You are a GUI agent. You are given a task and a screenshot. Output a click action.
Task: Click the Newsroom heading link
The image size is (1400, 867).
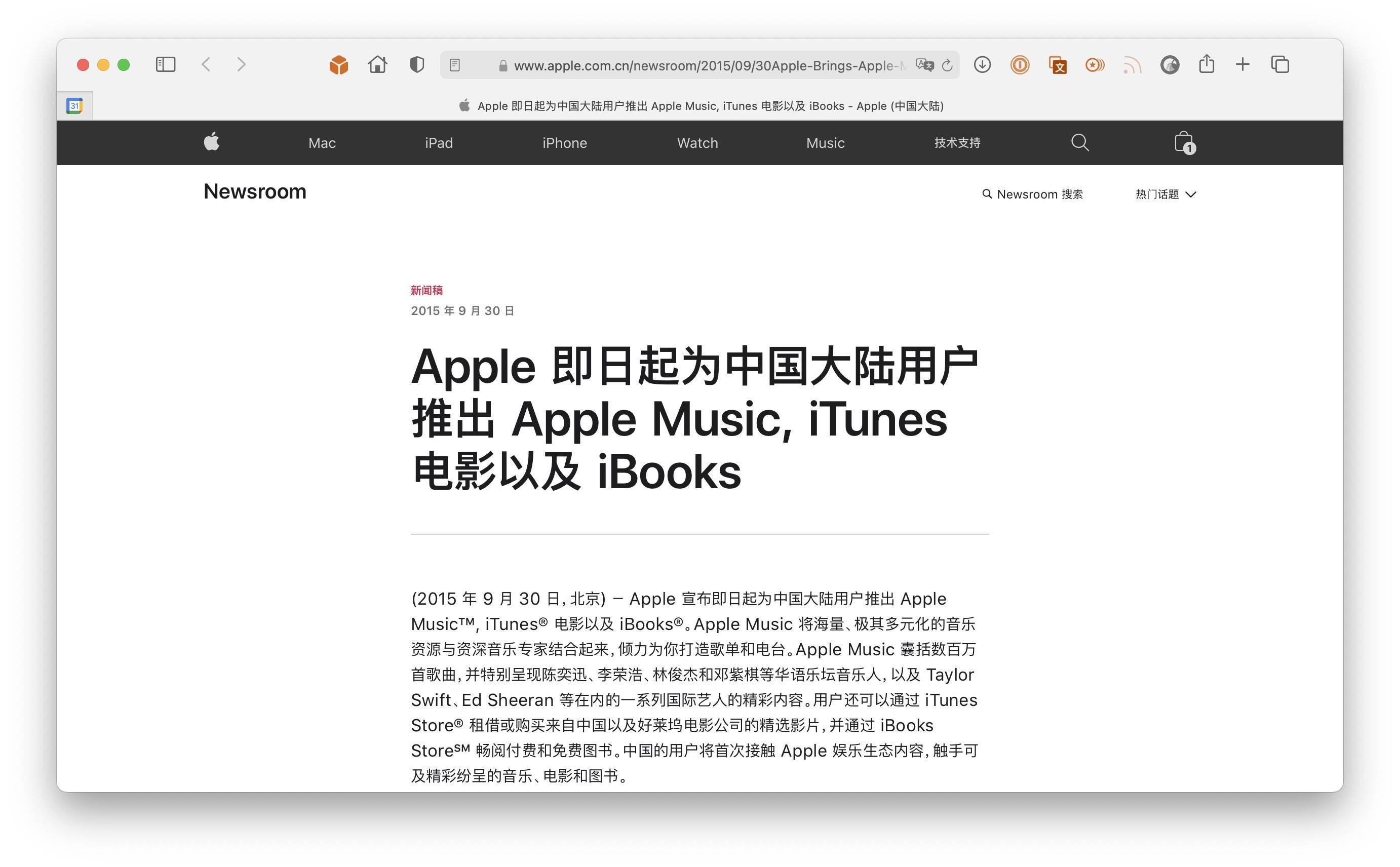pos(255,191)
